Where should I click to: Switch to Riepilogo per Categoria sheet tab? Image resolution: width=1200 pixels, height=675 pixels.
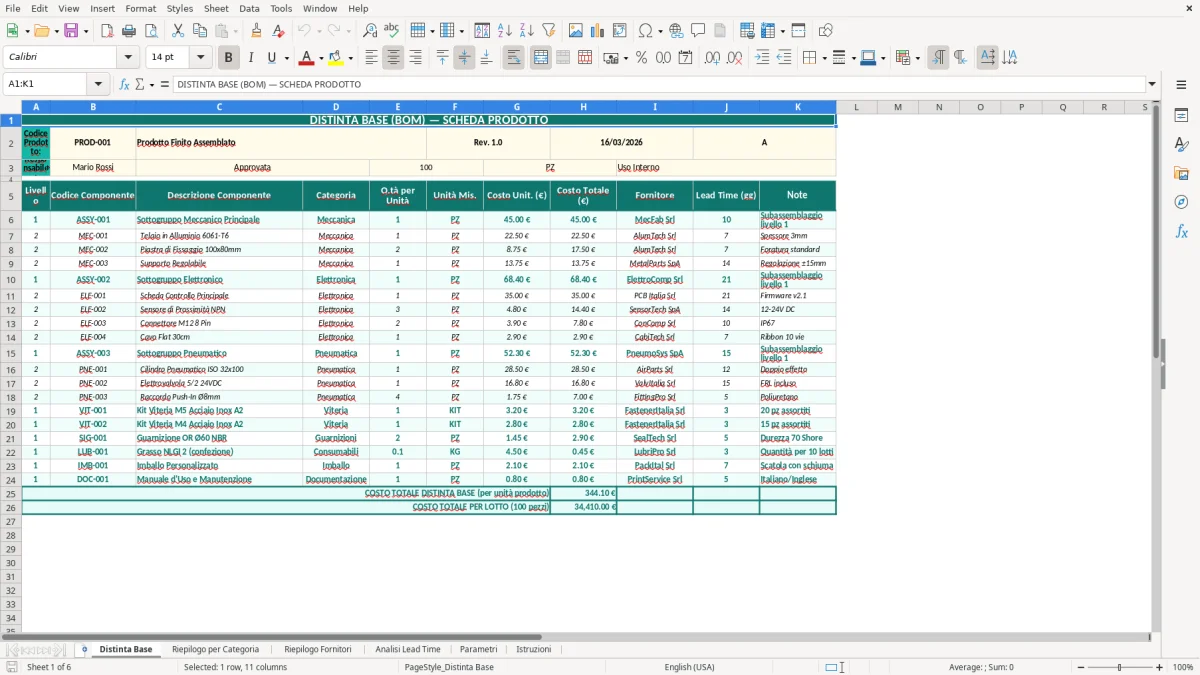(x=215, y=649)
